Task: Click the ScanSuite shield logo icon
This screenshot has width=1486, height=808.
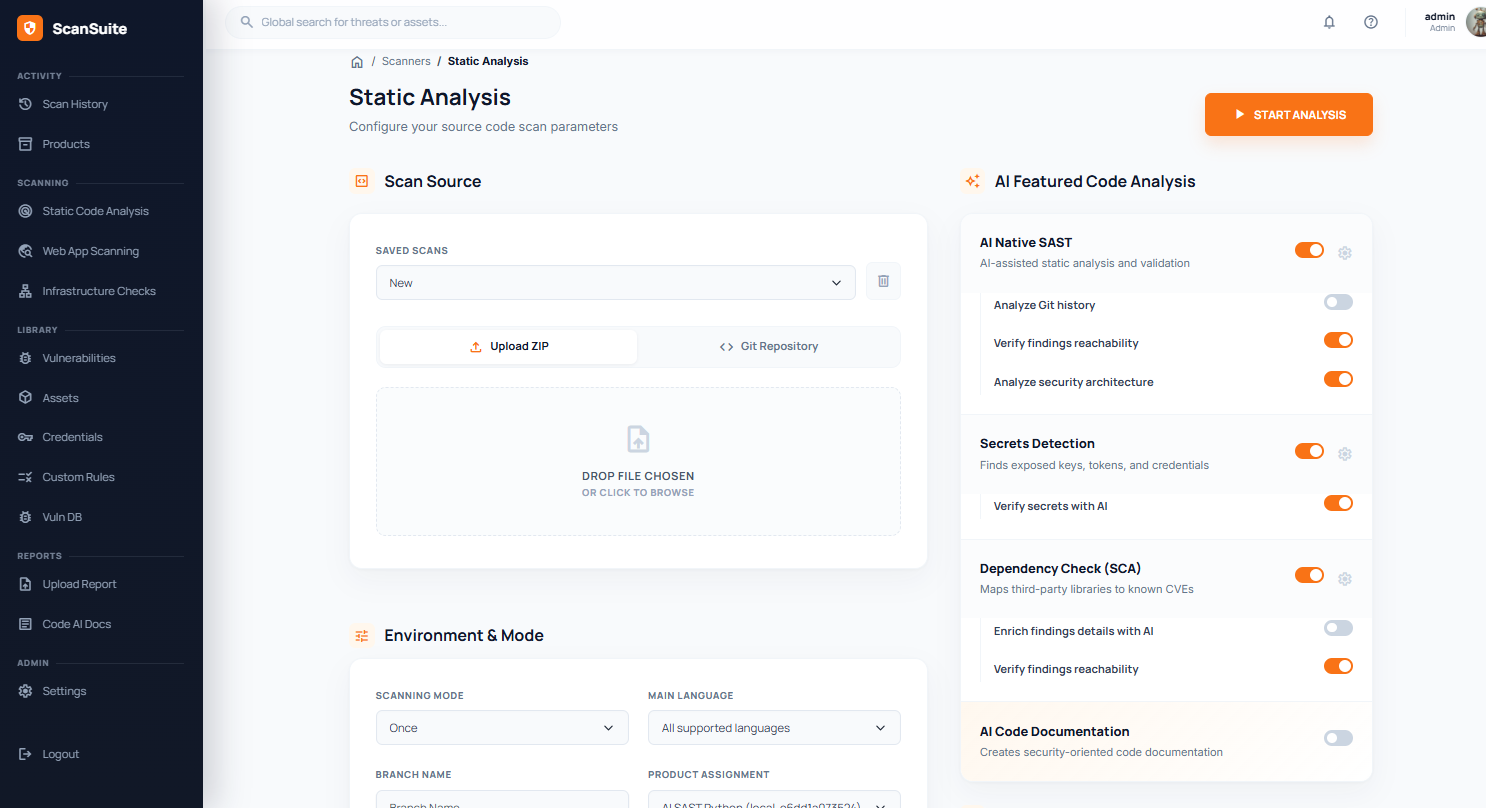Action: pyautogui.click(x=30, y=28)
